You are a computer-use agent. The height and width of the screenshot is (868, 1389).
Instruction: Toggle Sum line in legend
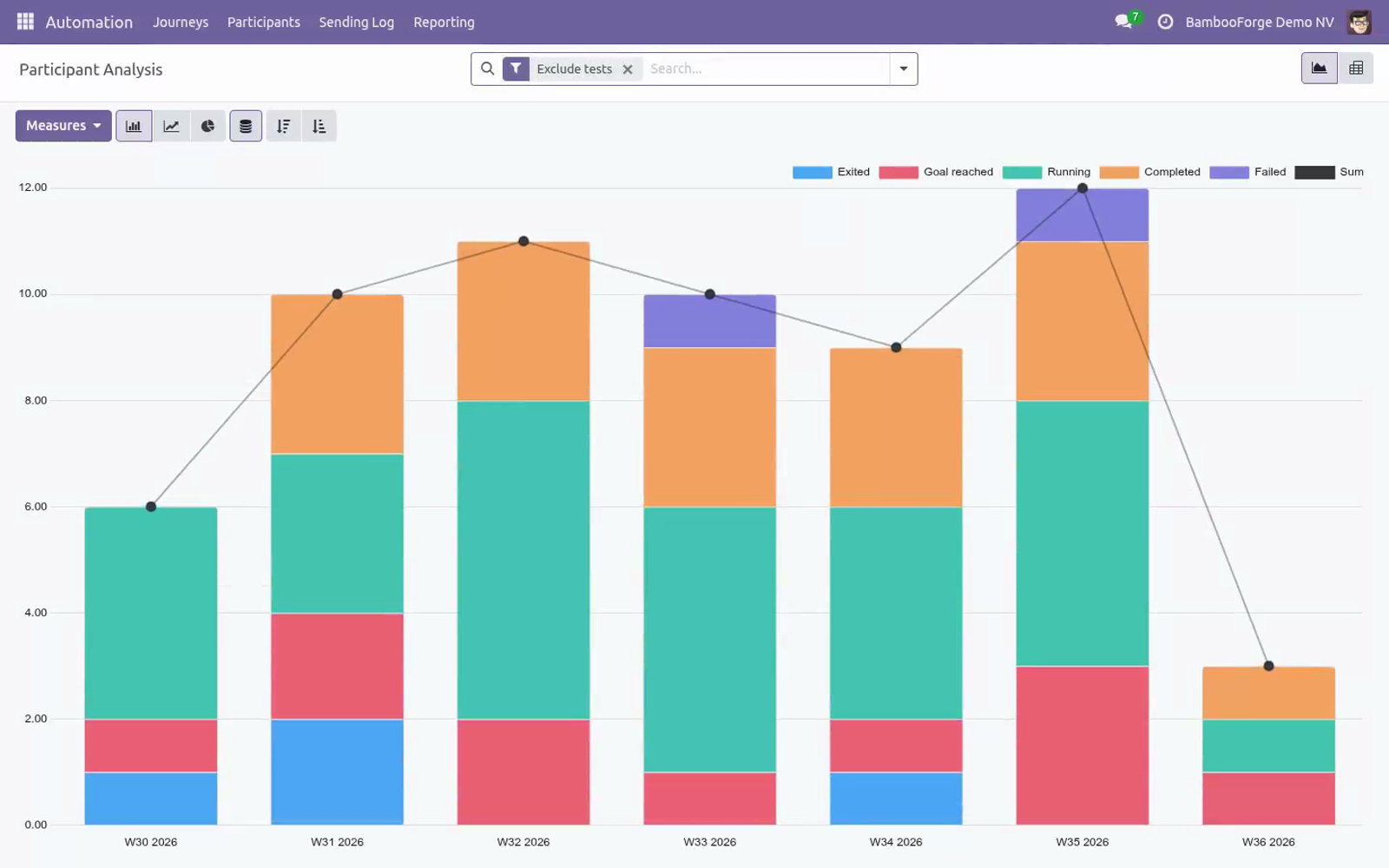tap(1329, 172)
